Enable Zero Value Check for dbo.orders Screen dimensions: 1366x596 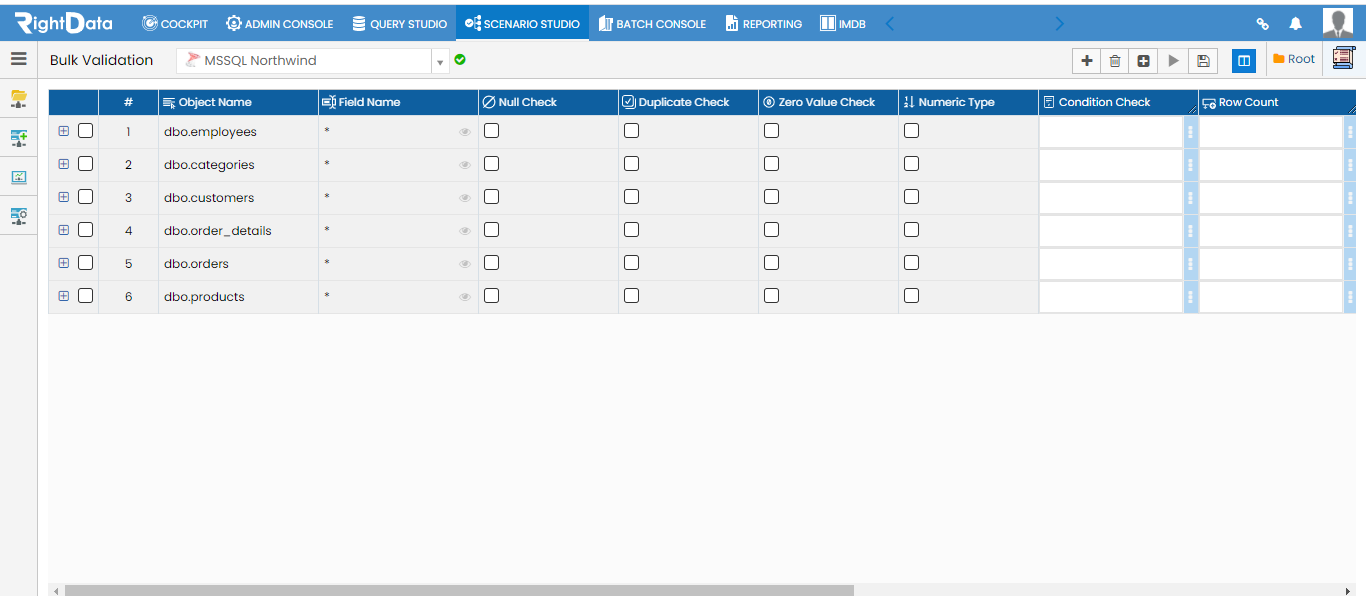pos(771,262)
